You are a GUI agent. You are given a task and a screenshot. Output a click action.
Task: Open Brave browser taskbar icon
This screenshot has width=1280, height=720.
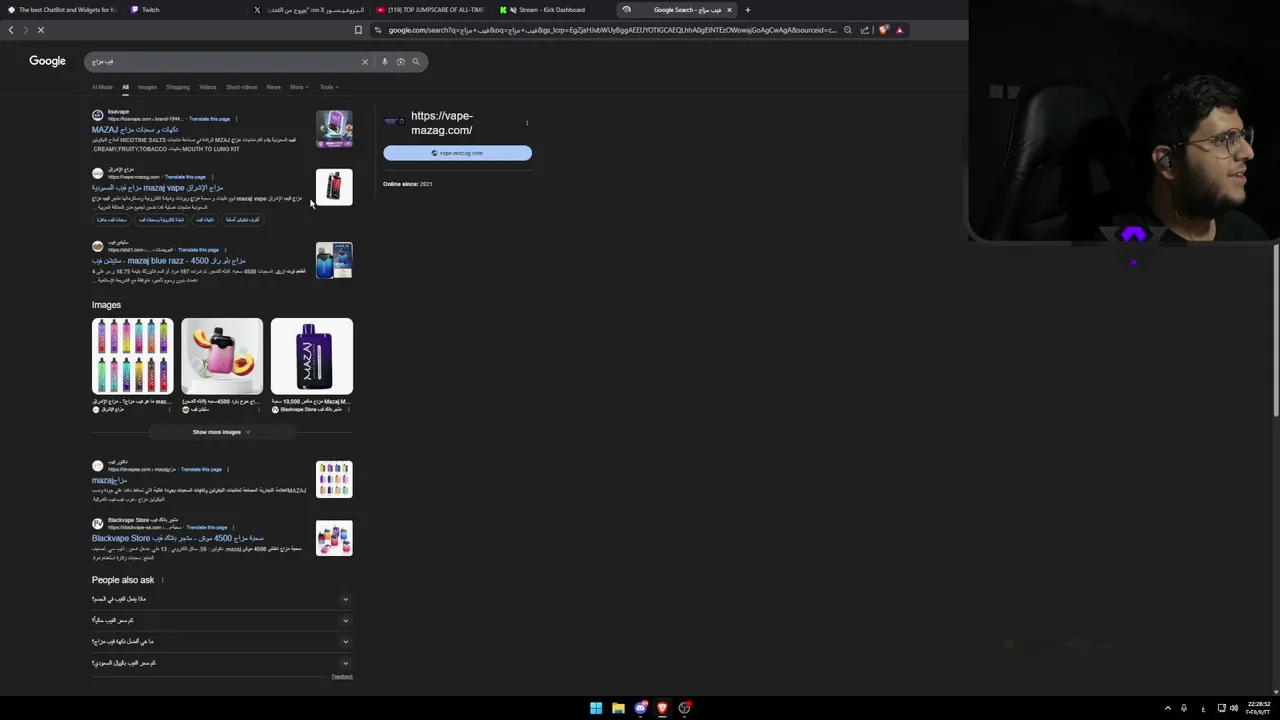click(x=662, y=708)
